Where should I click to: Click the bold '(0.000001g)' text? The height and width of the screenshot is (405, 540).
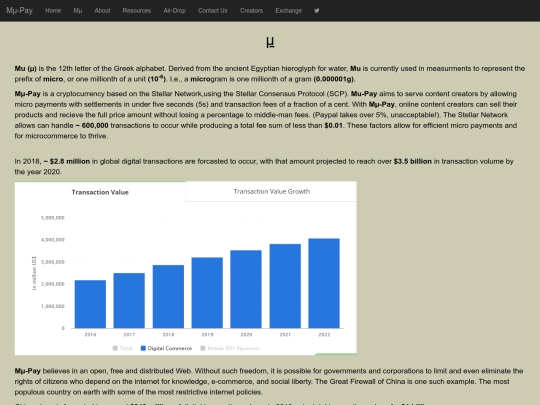(x=333, y=79)
